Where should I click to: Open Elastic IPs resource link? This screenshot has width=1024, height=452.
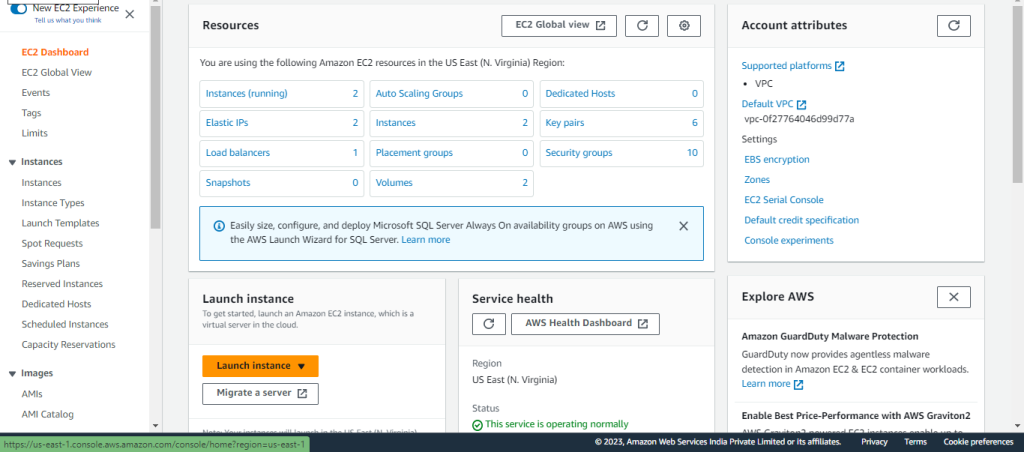pos(227,123)
